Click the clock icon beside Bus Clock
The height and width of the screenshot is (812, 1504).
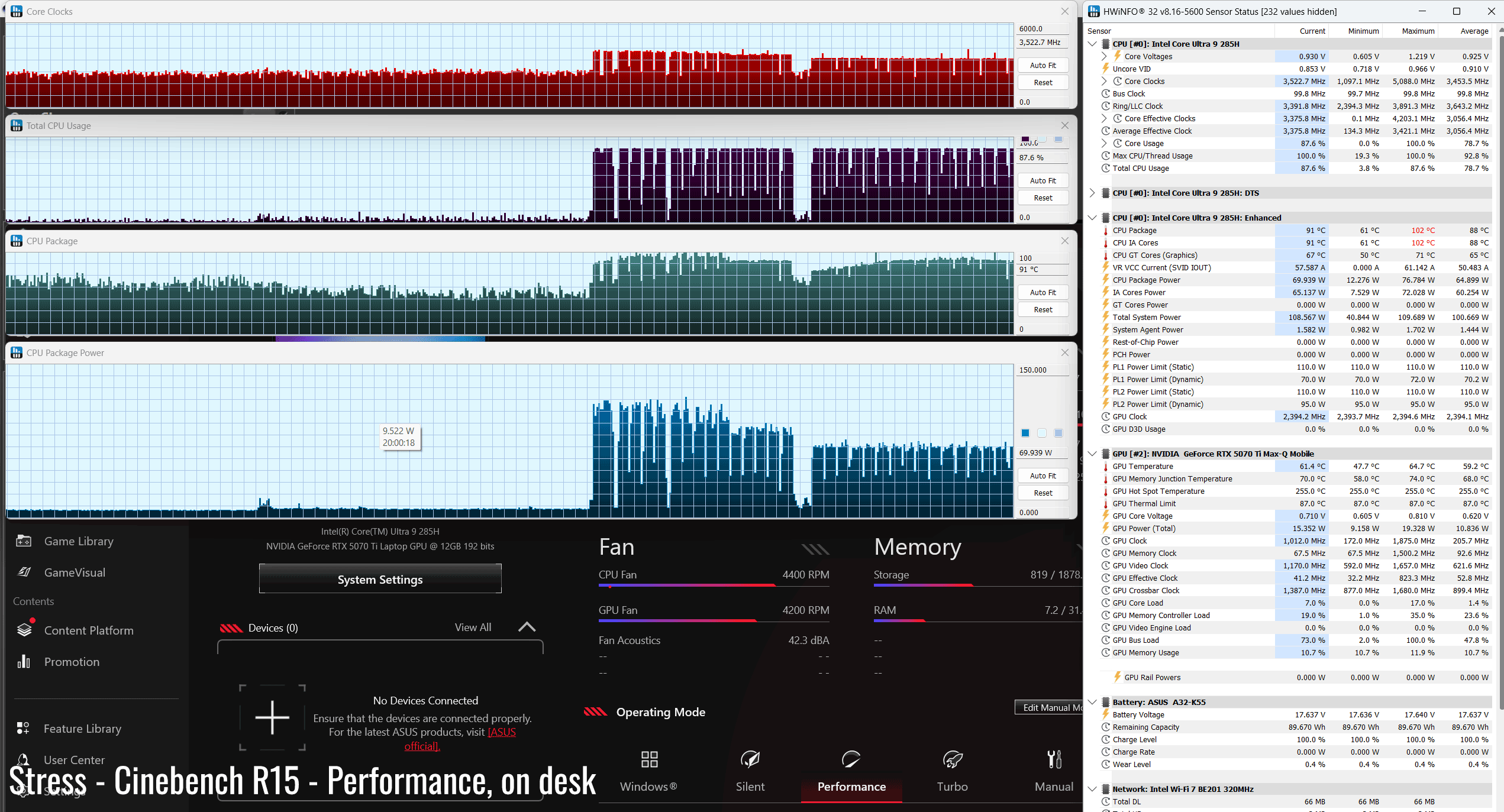(x=1105, y=93)
